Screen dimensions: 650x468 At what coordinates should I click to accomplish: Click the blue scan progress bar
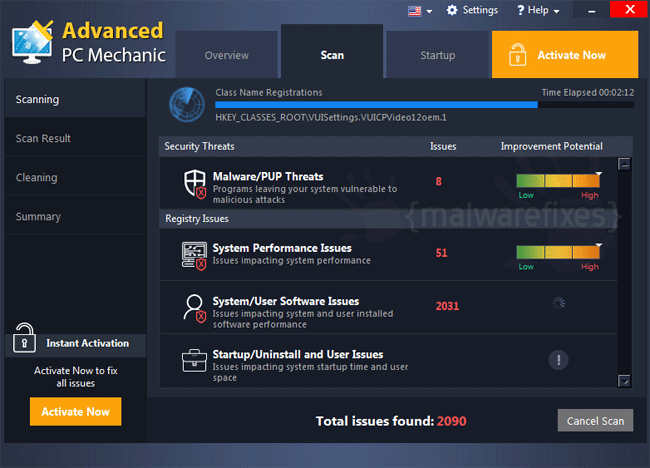(x=424, y=105)
